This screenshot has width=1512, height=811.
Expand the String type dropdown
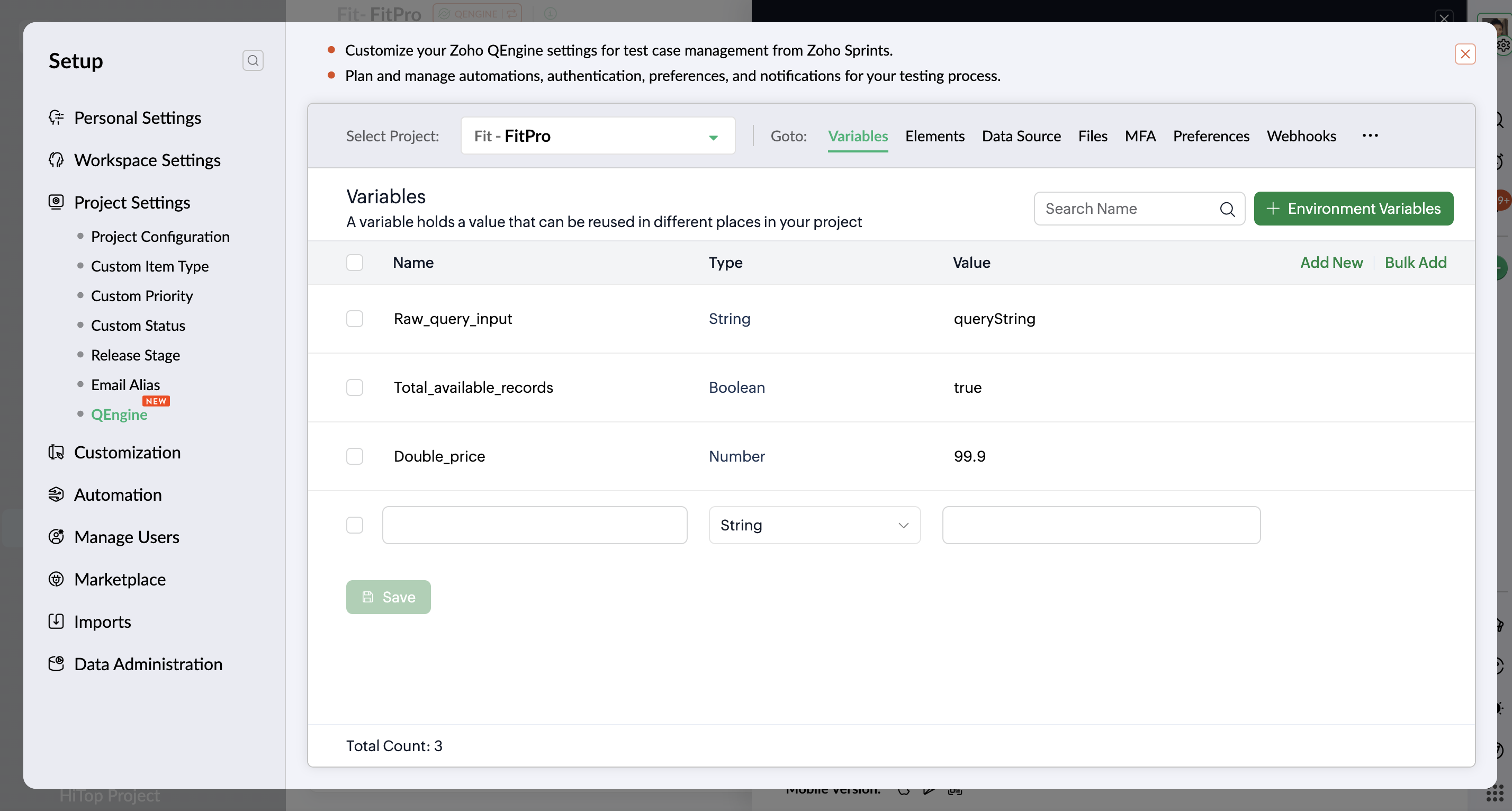(x=814, y=525)
